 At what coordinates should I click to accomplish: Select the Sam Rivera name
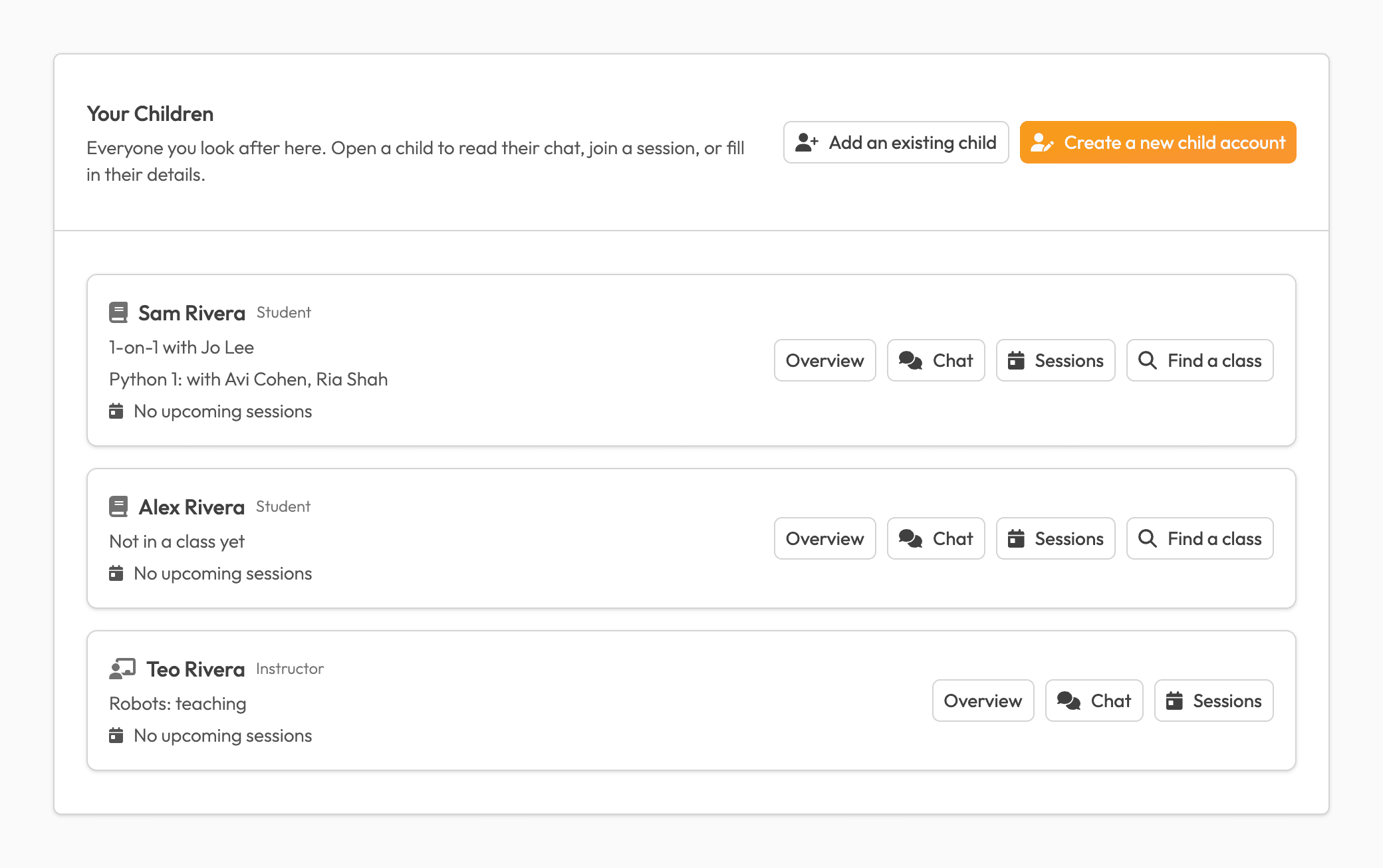click(191, 312)
